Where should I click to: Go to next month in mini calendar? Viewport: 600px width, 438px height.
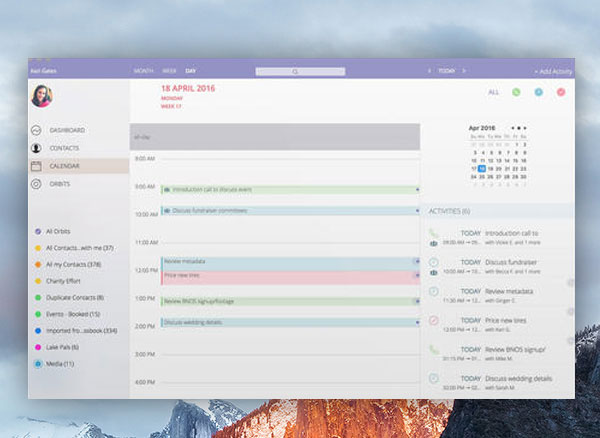[525, 128]
